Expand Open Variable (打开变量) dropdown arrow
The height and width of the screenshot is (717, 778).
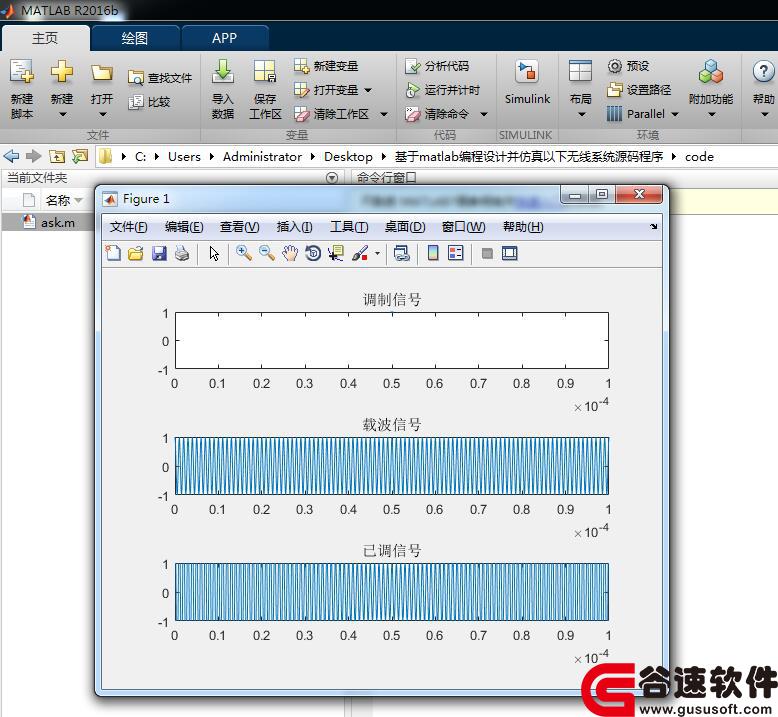[x=368, y=90]
